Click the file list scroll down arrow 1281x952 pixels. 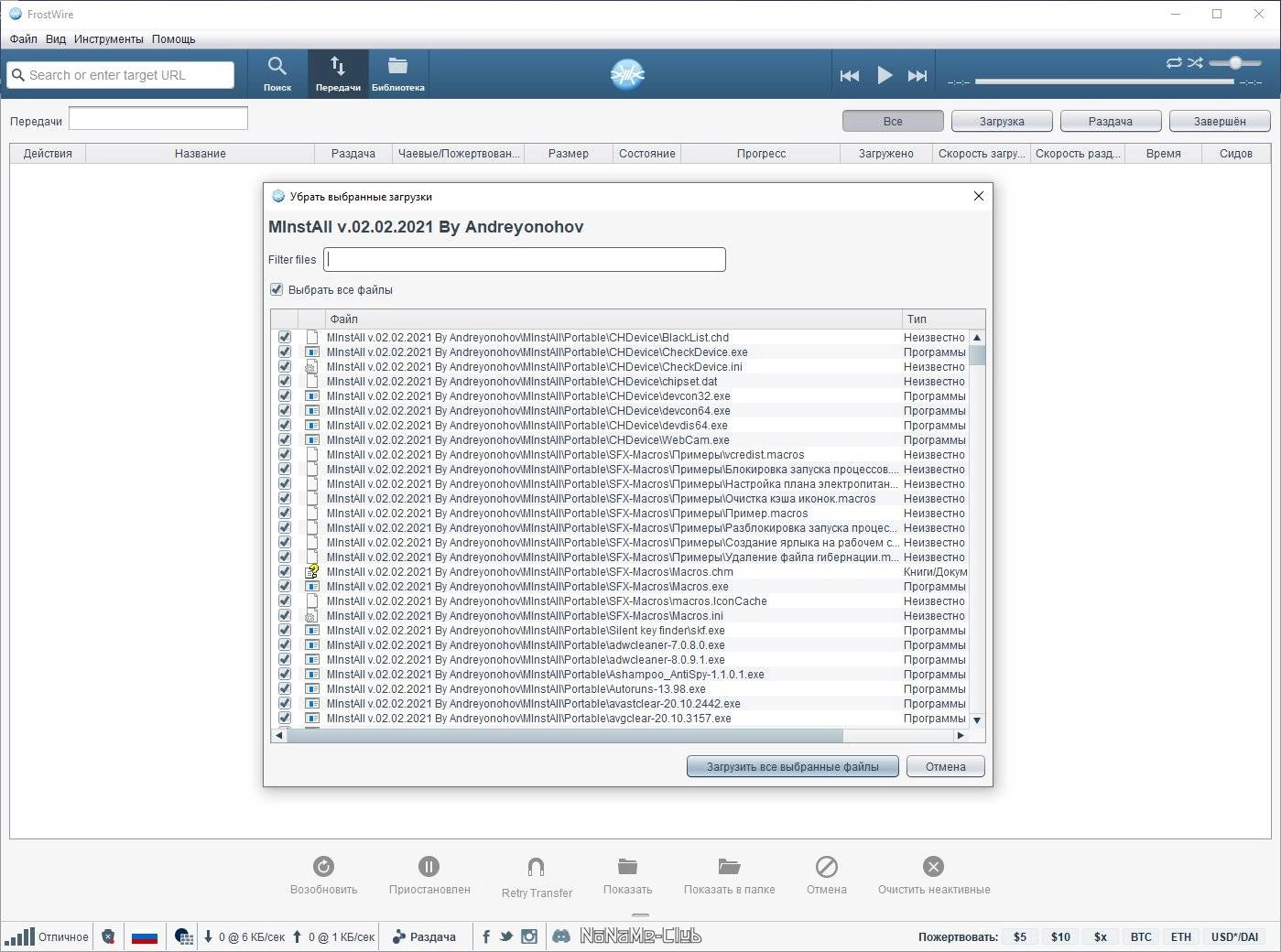point(977,719)
